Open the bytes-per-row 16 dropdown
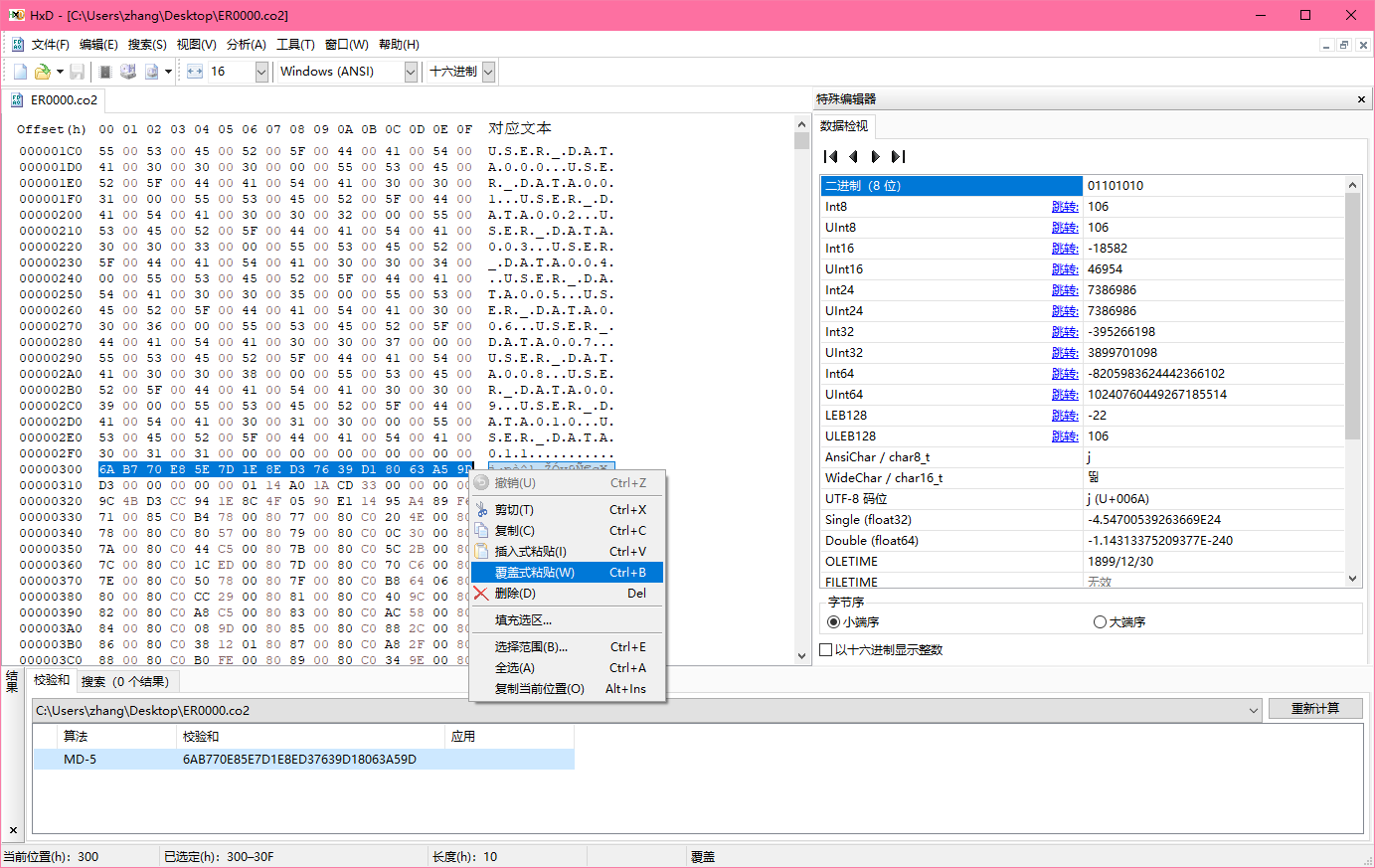The width and height of the screenshot is (1375, 868). [261, 72]
